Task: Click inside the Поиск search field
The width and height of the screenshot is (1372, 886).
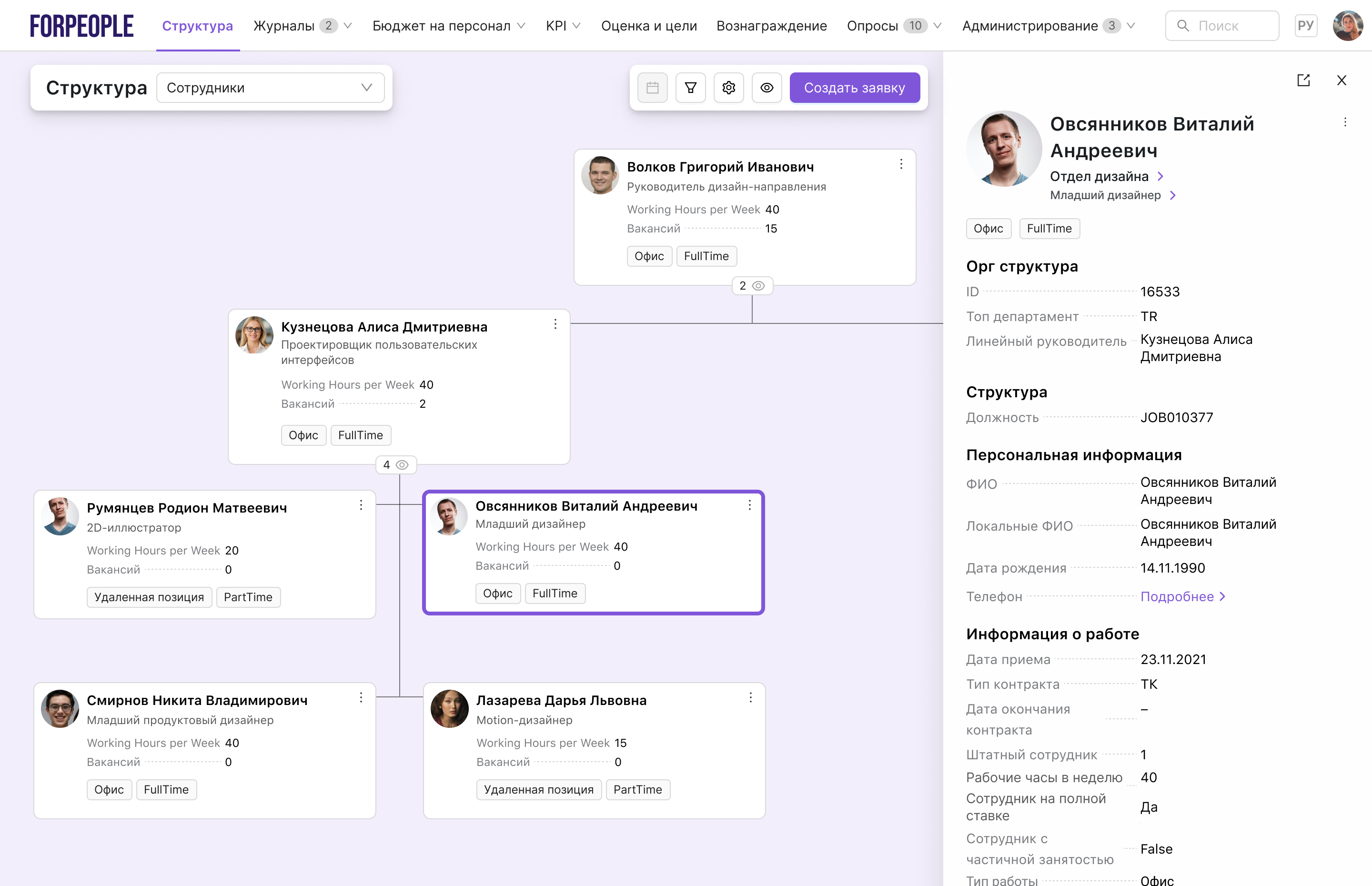Action: click(1222, 25)
